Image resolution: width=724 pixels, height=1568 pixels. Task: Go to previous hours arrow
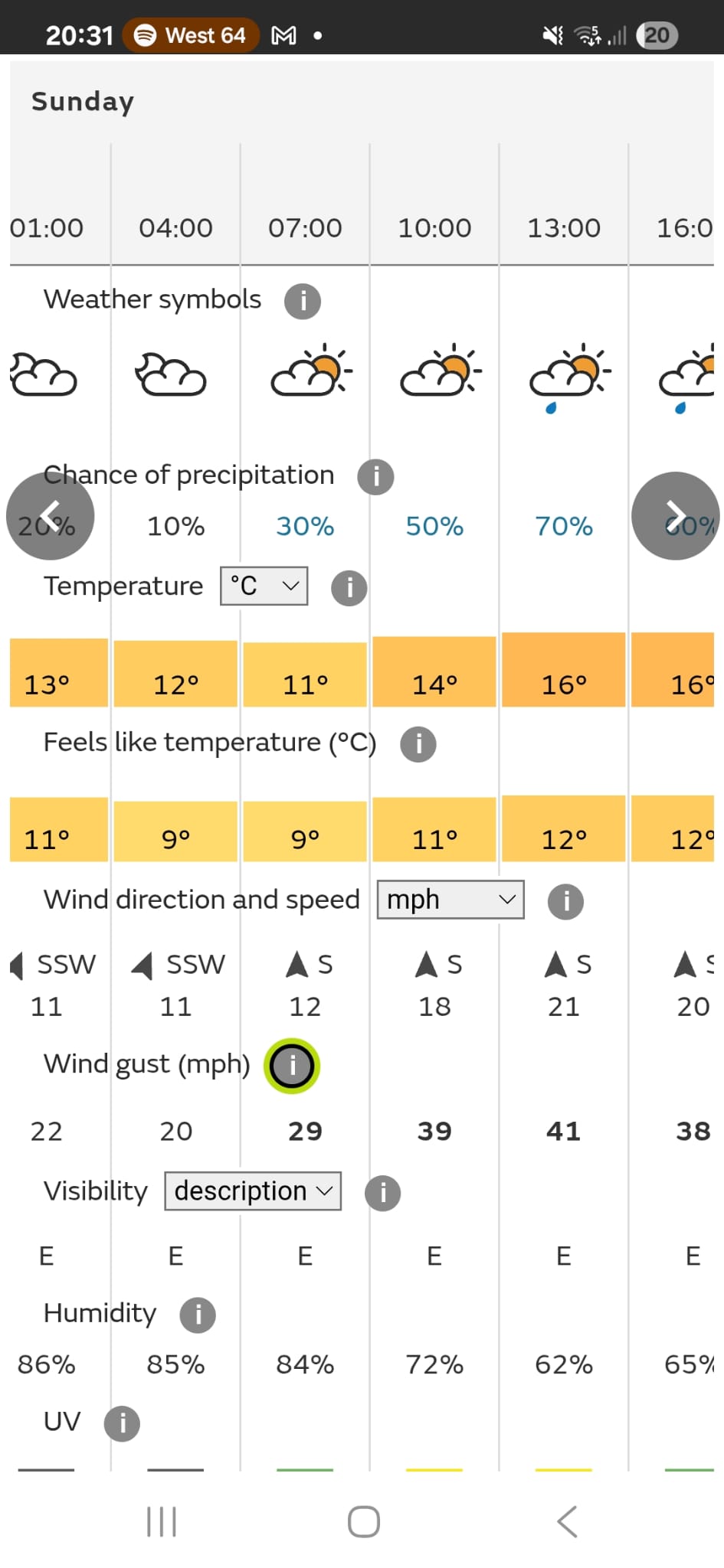pyautogui.click(x=51, y=515)
